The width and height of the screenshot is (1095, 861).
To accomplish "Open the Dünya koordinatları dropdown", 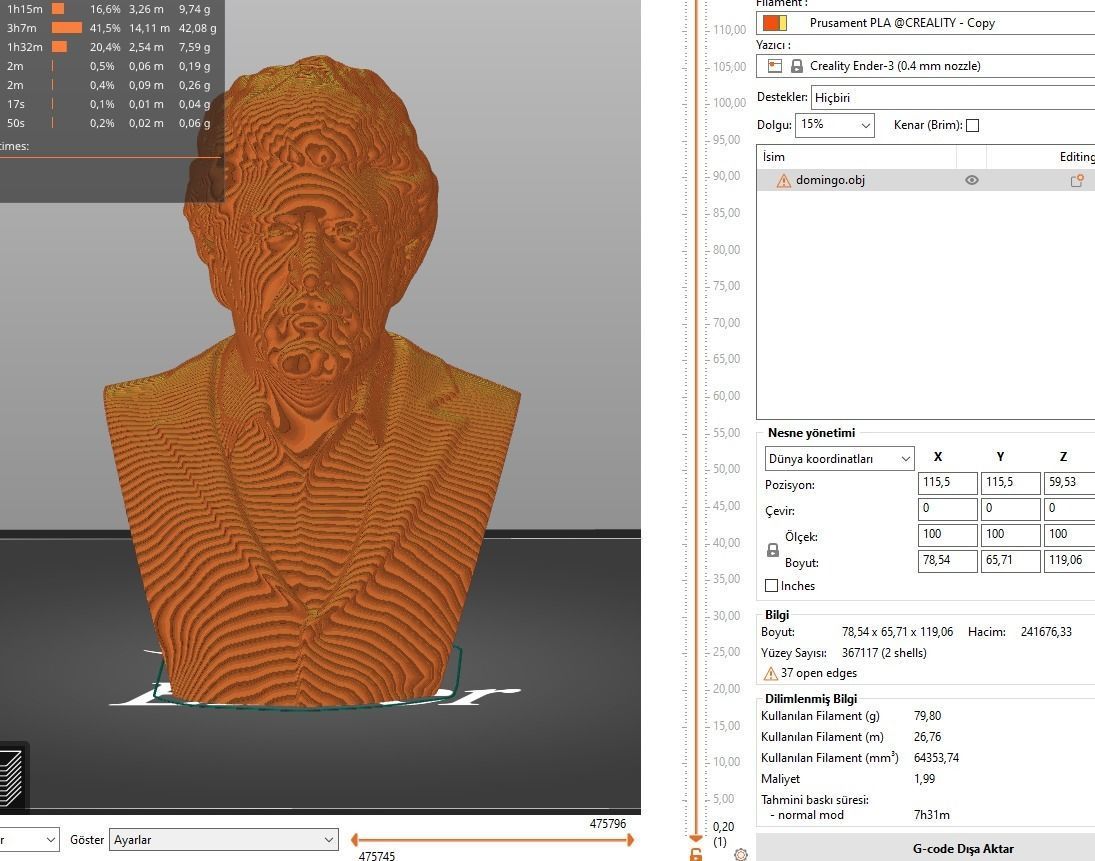I will pyautogui.click(x=839, y=459).
